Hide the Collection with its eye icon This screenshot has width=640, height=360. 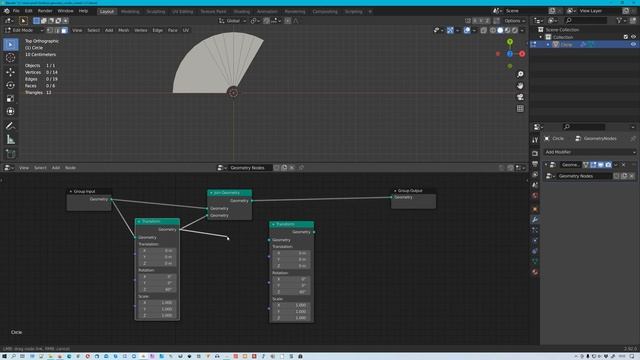click(x=633, y=37)
